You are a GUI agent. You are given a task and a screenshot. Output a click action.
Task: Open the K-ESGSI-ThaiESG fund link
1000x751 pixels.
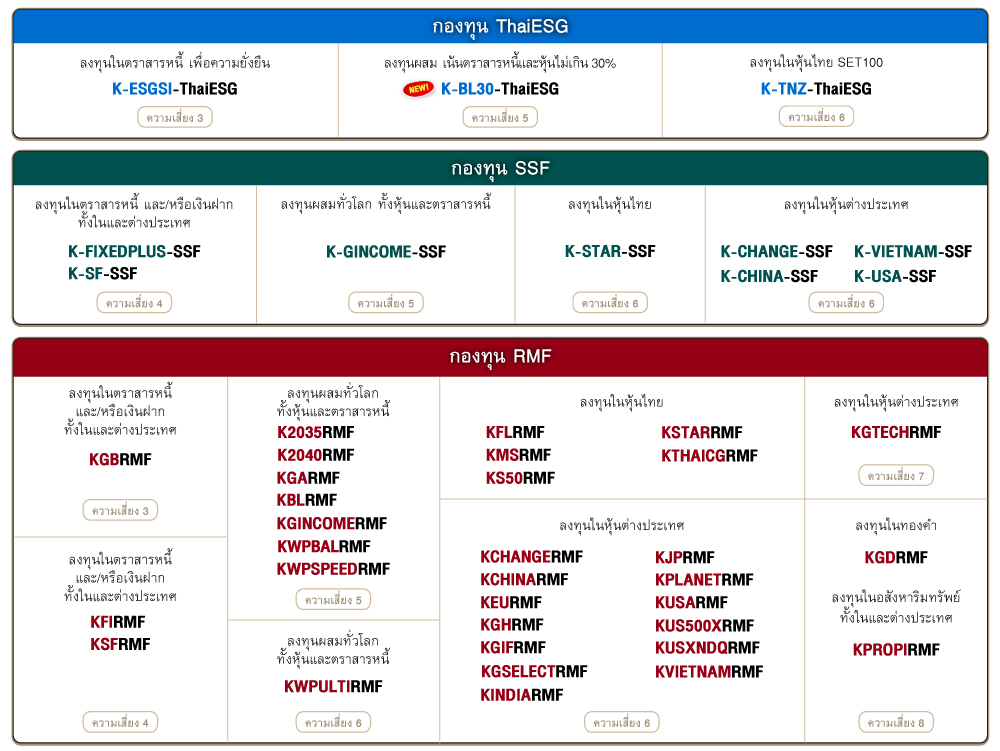click(x=175, y=89)
